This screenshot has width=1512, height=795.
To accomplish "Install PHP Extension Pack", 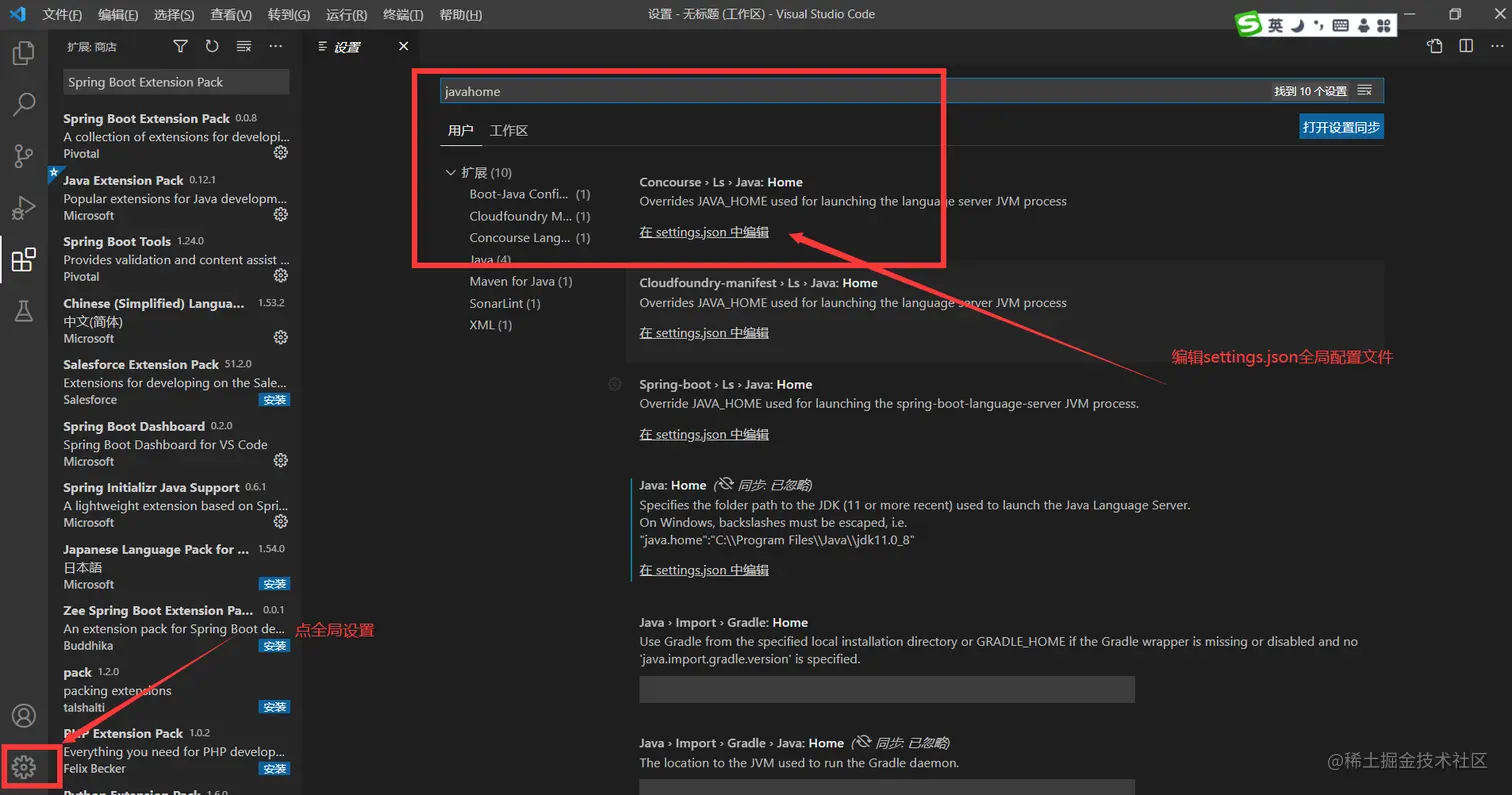I will [x=275, y=769].
